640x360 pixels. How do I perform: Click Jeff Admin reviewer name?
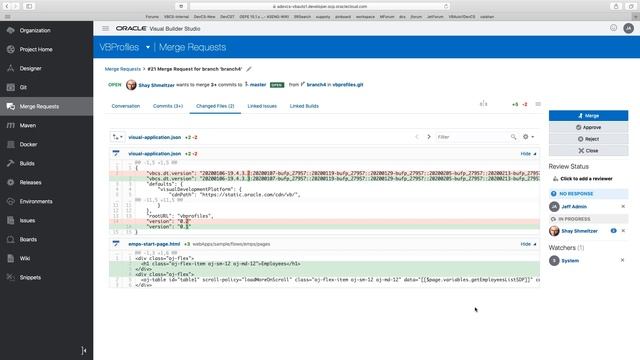tap(573, 207)
